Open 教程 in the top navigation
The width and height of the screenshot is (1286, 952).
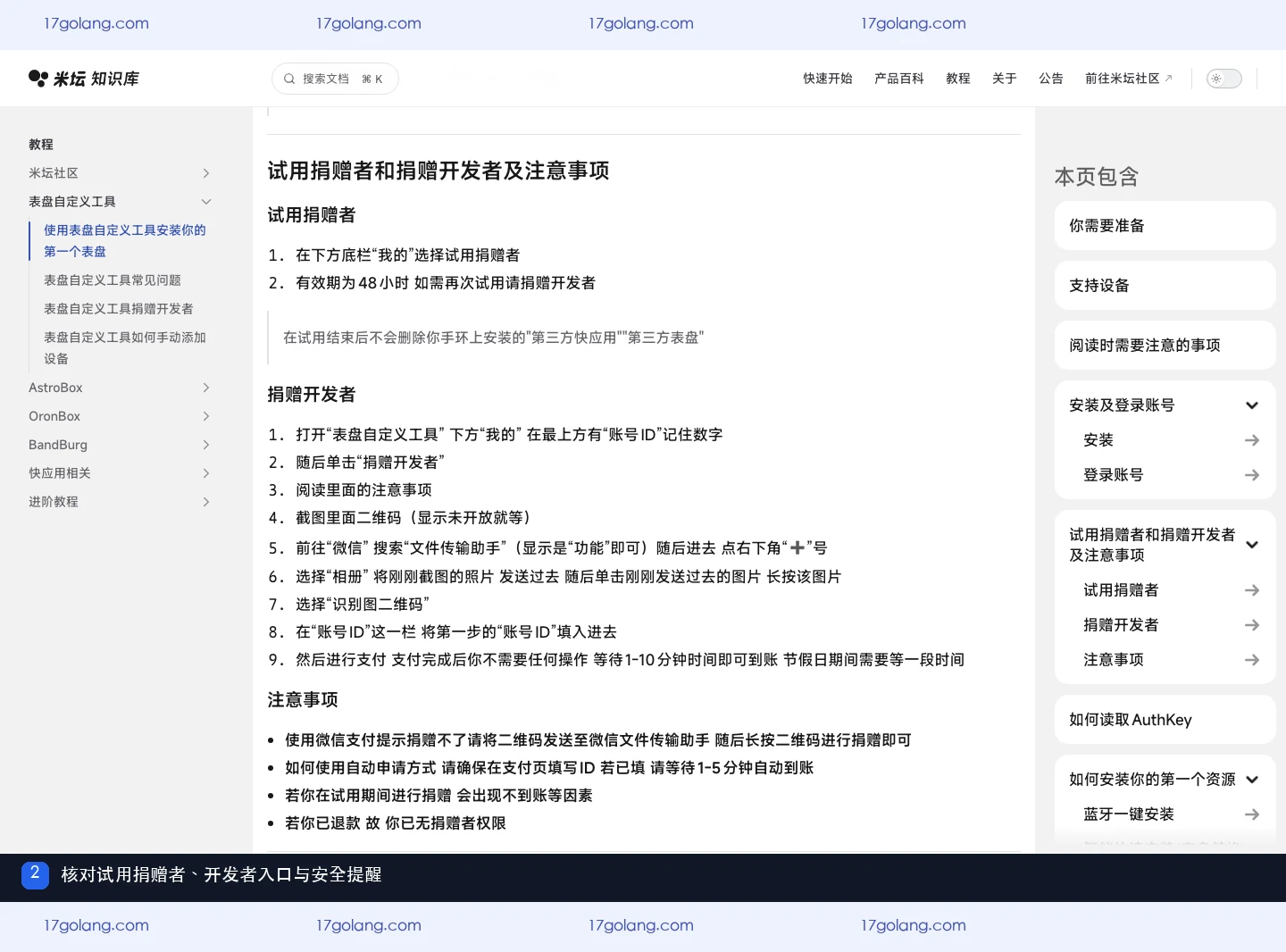[958, 79]
